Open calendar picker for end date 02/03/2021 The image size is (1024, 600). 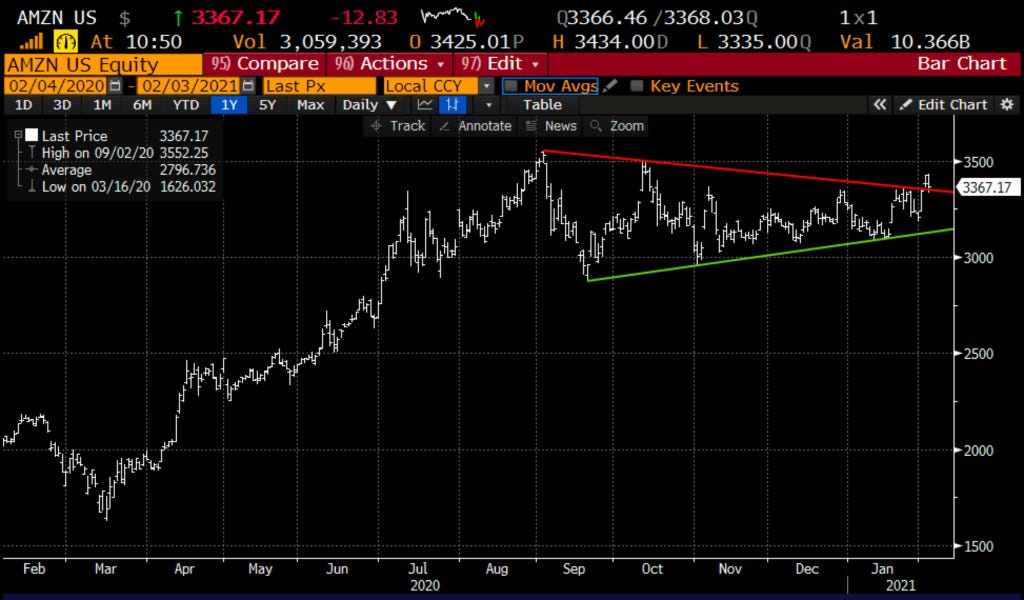[248, 86]
